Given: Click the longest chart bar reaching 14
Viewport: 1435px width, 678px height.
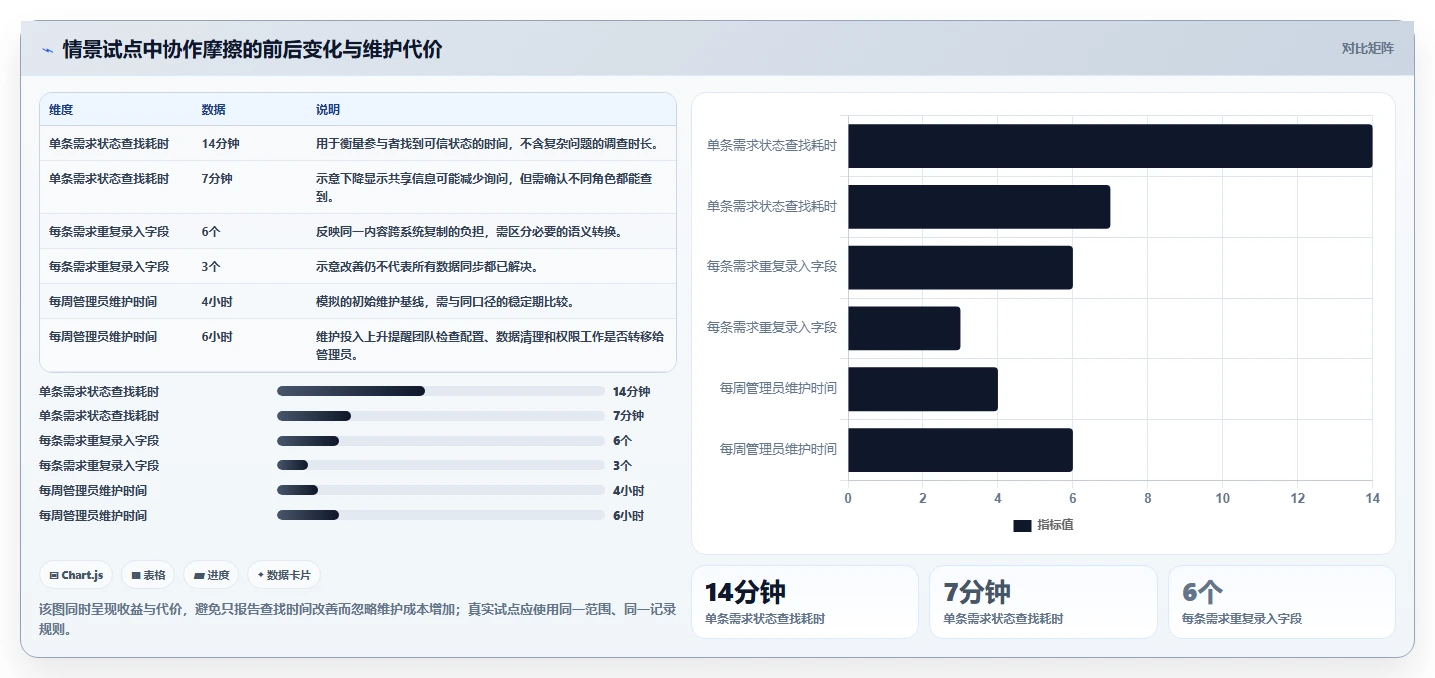Looking at the screenshot, I should pos(1110,146).
